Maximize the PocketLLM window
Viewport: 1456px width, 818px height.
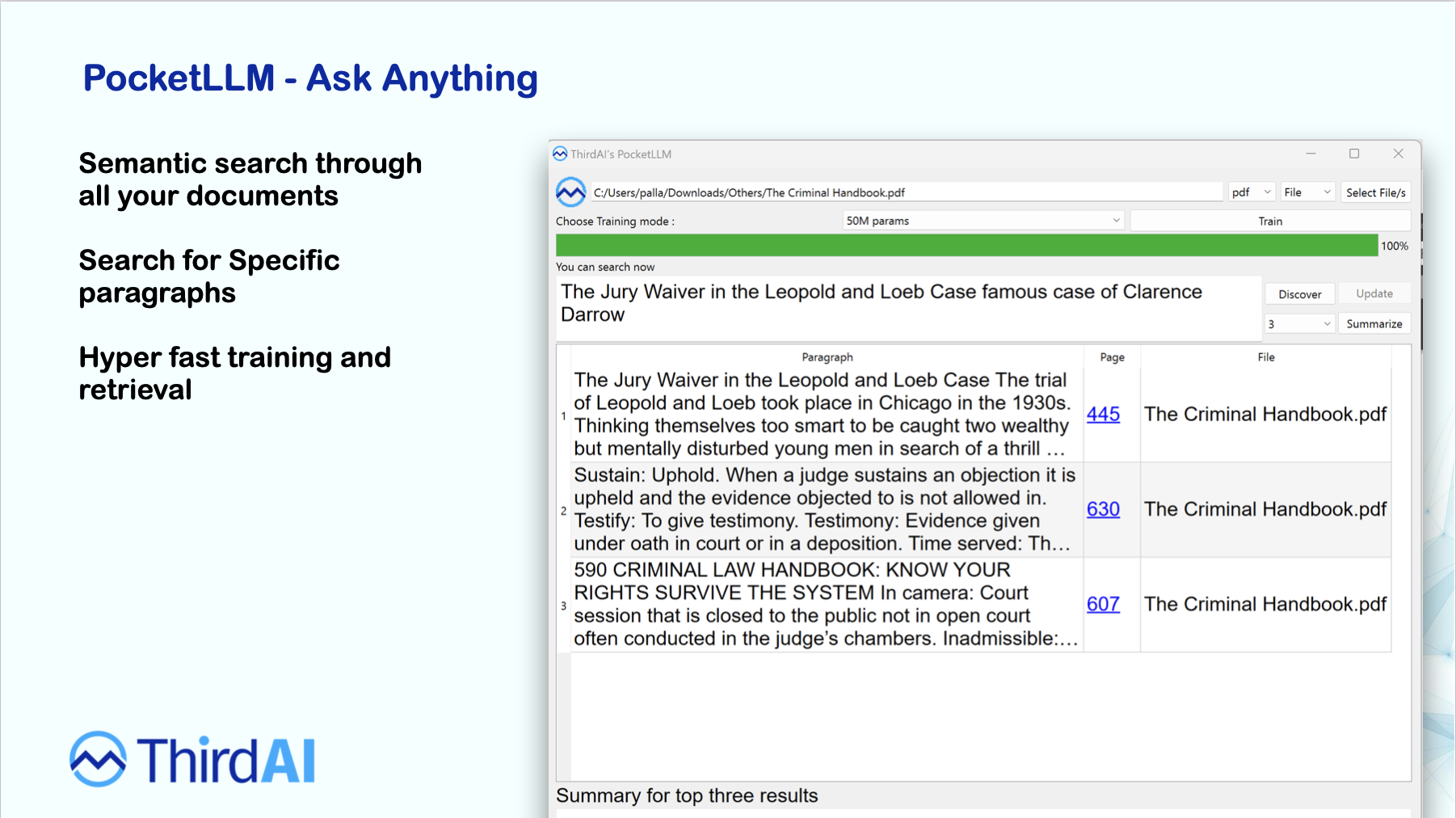tap(1354, 154)
